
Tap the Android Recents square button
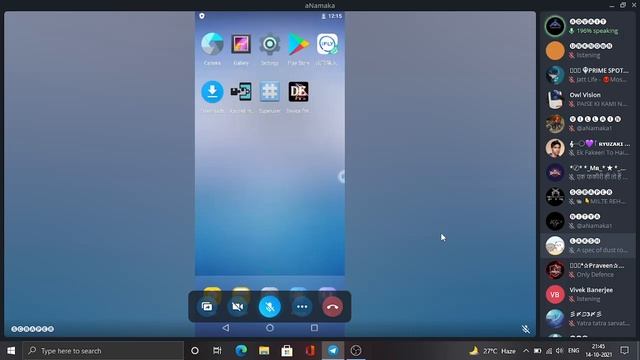pyautogui.click(x=314, y=327)
